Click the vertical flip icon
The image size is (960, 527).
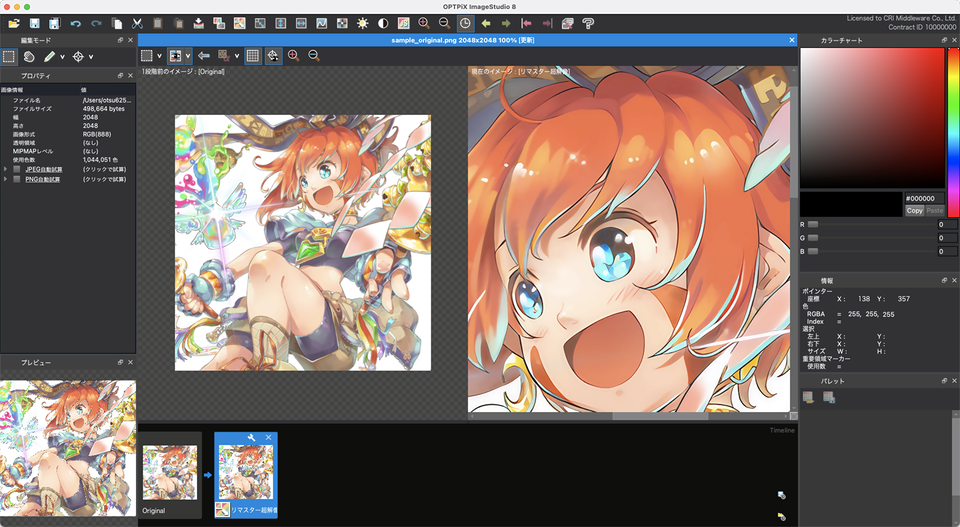coord(280,23)
